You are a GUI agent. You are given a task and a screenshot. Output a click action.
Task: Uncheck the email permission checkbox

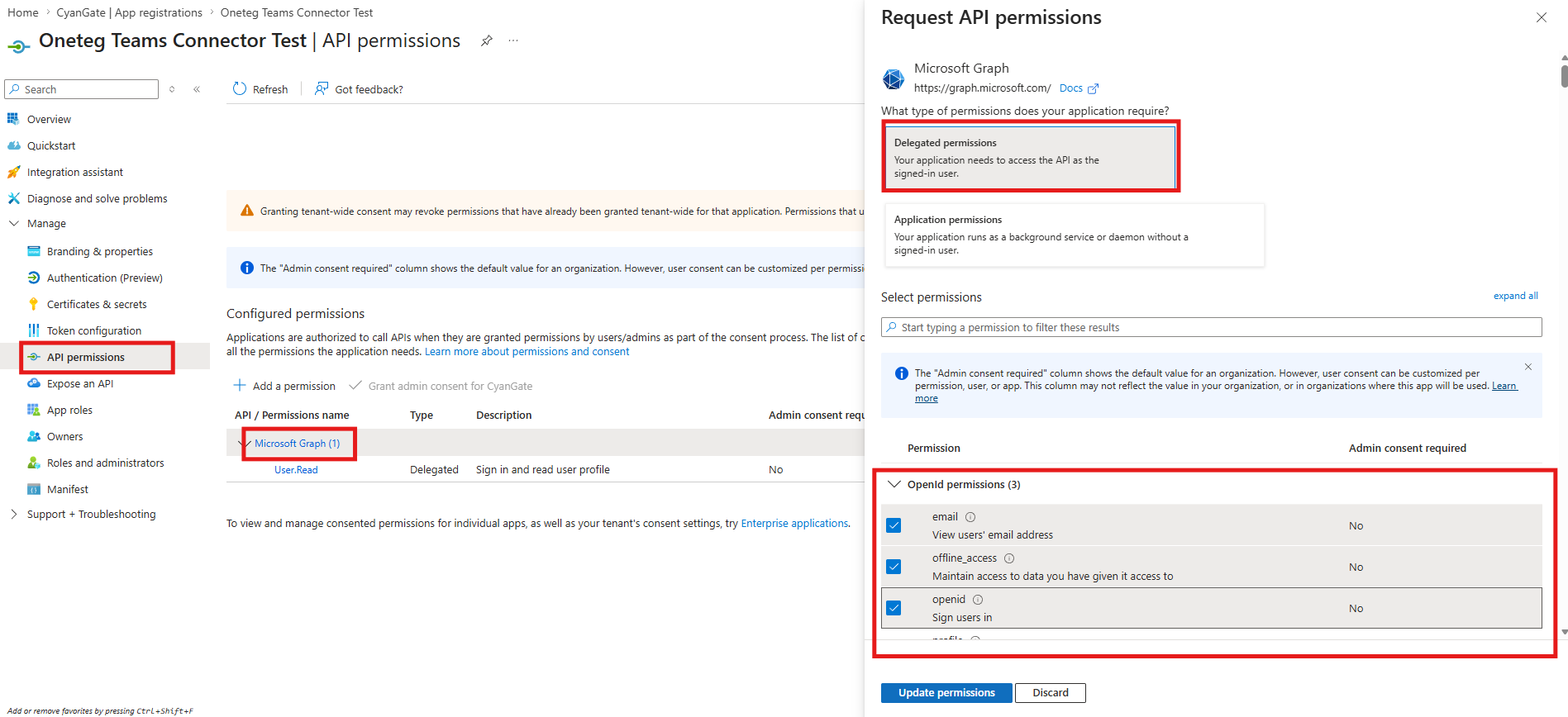click(x=894, y=525)
